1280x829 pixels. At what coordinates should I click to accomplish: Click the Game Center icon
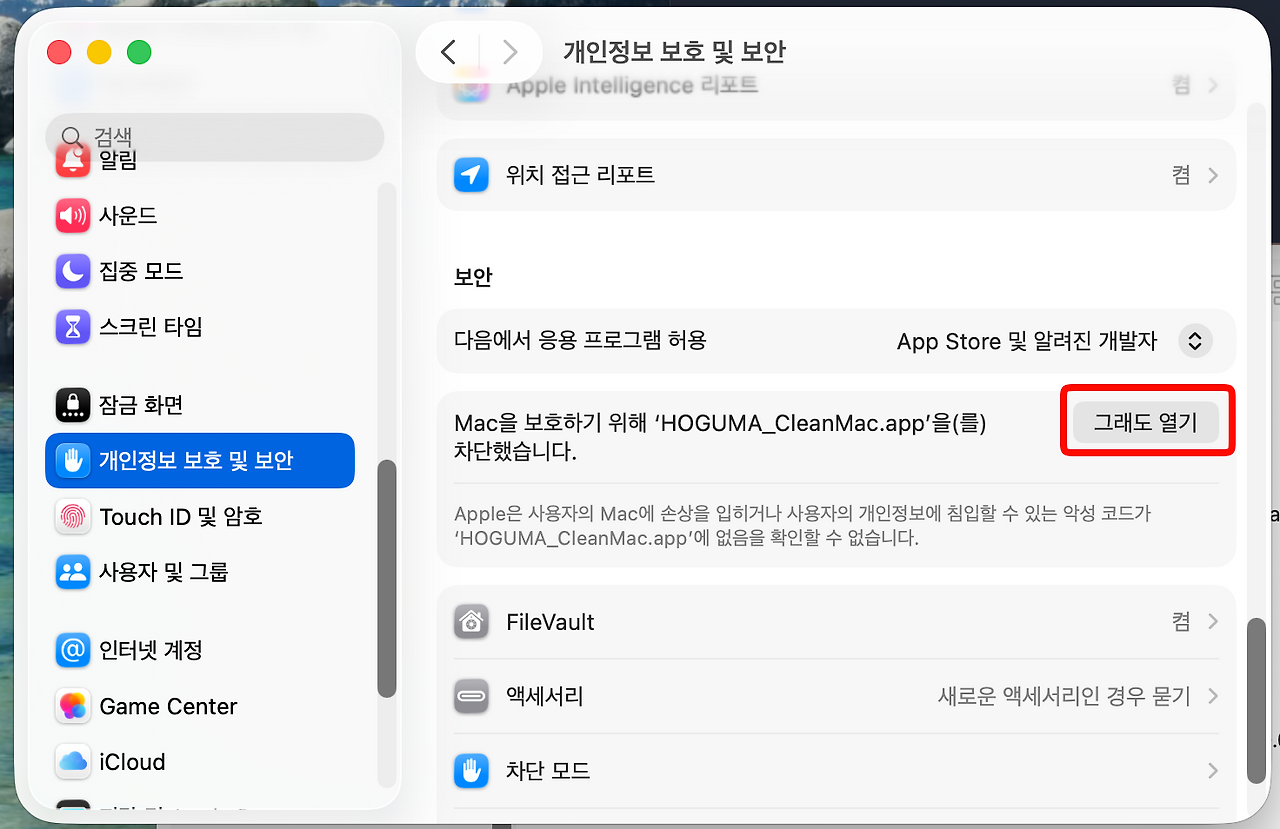coord(72,706)
